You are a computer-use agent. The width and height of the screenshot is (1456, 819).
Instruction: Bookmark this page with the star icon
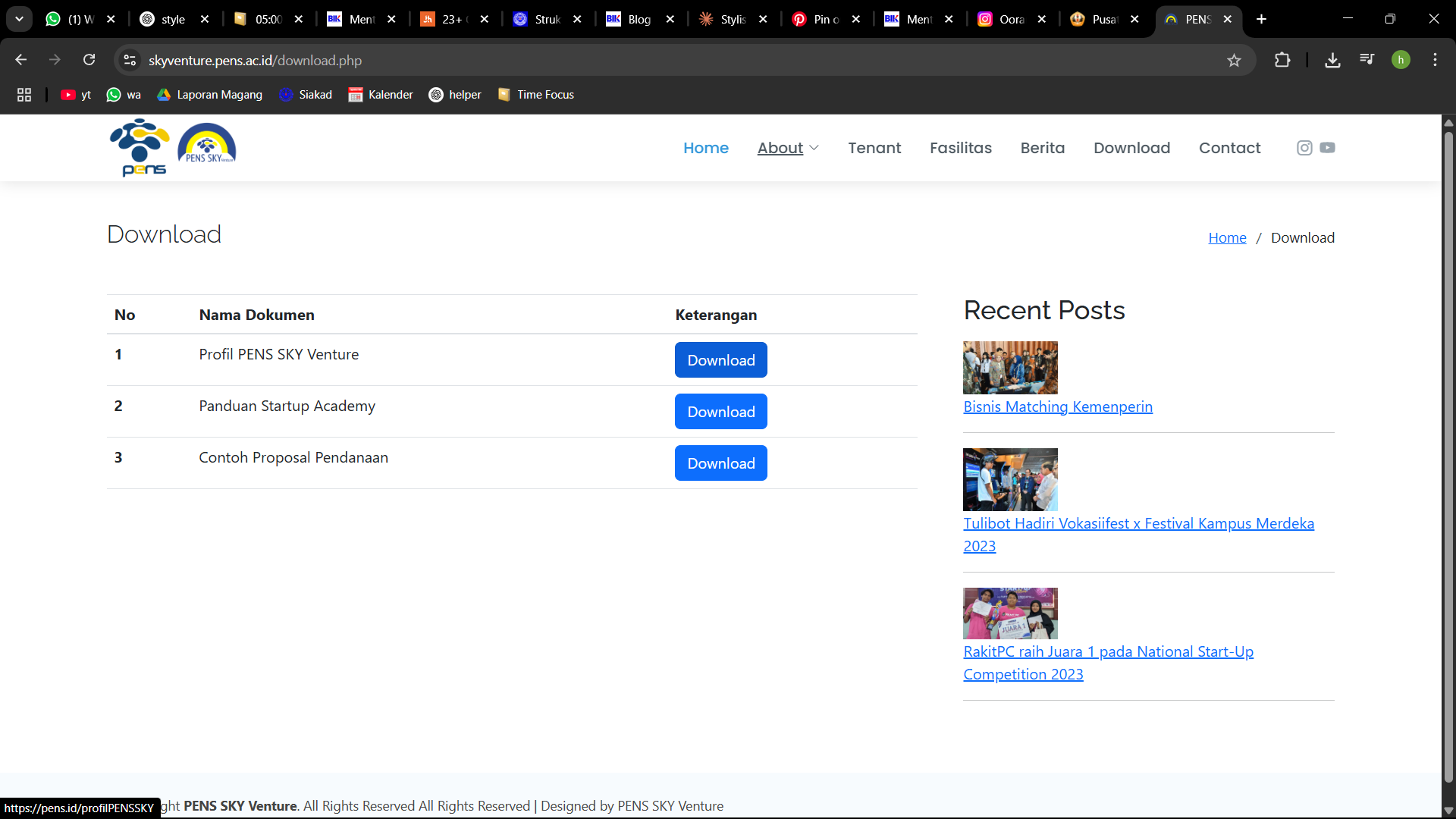click(1234, 61)
